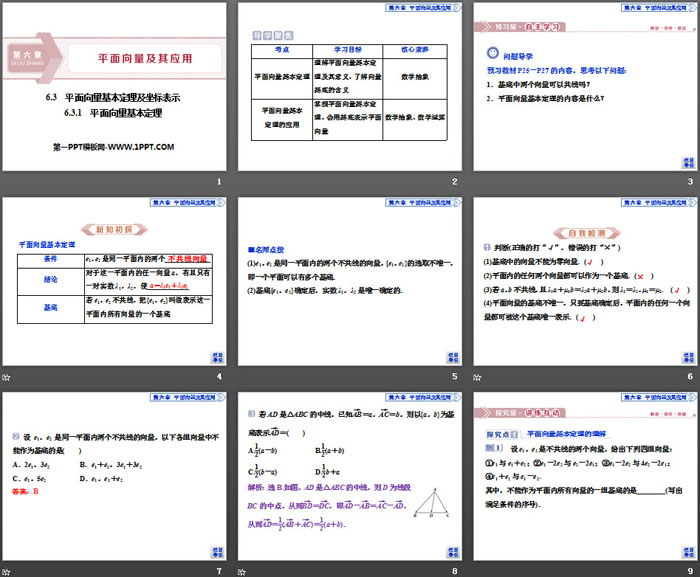Select slide 3 thumbnail 问题导学

585,87
